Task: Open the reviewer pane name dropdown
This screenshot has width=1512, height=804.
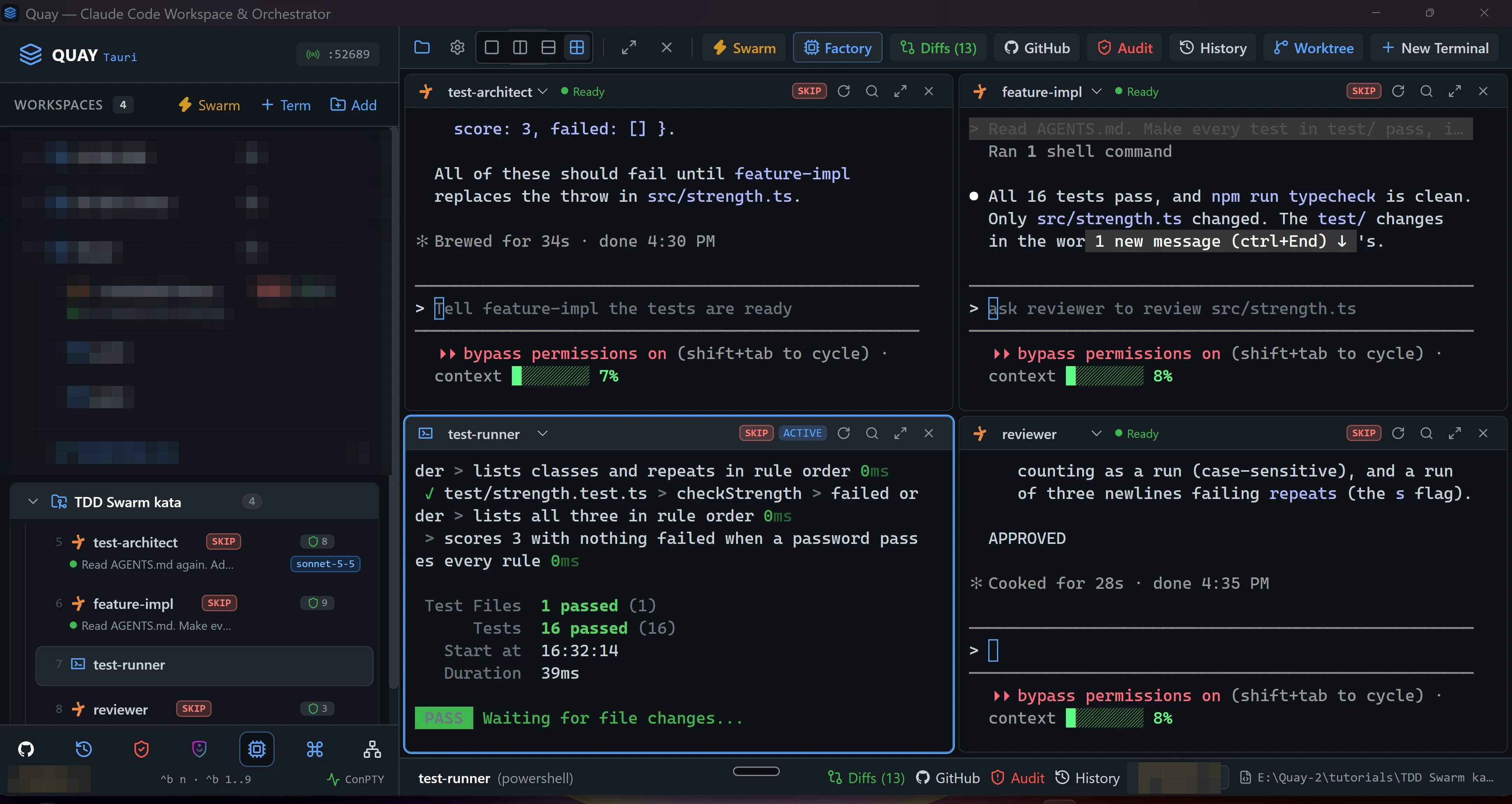Action: pos(1096,434)
